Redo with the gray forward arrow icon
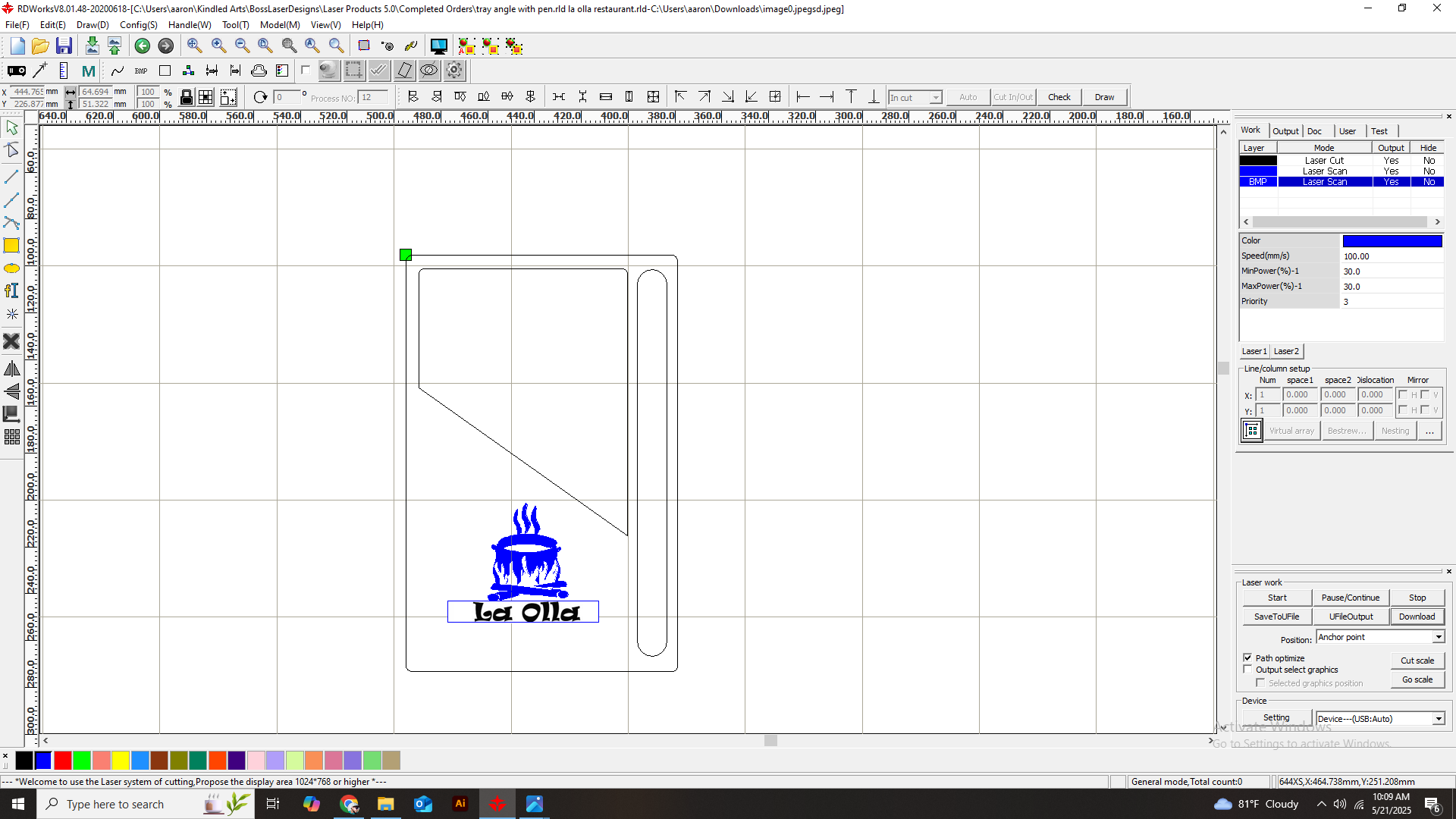The height and width of the screenshot is (819, 1456). pos(165,46)
